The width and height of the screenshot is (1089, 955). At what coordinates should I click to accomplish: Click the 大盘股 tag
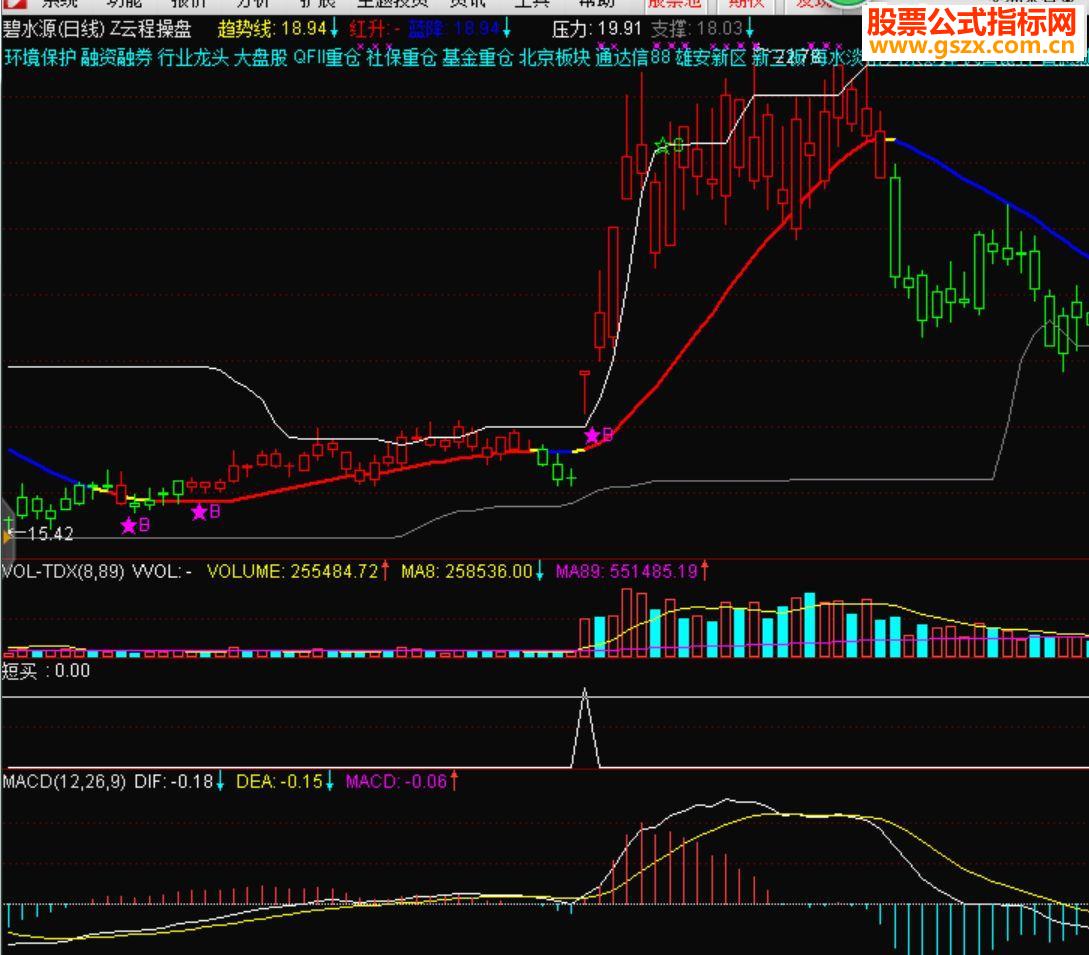pos(260,57)
